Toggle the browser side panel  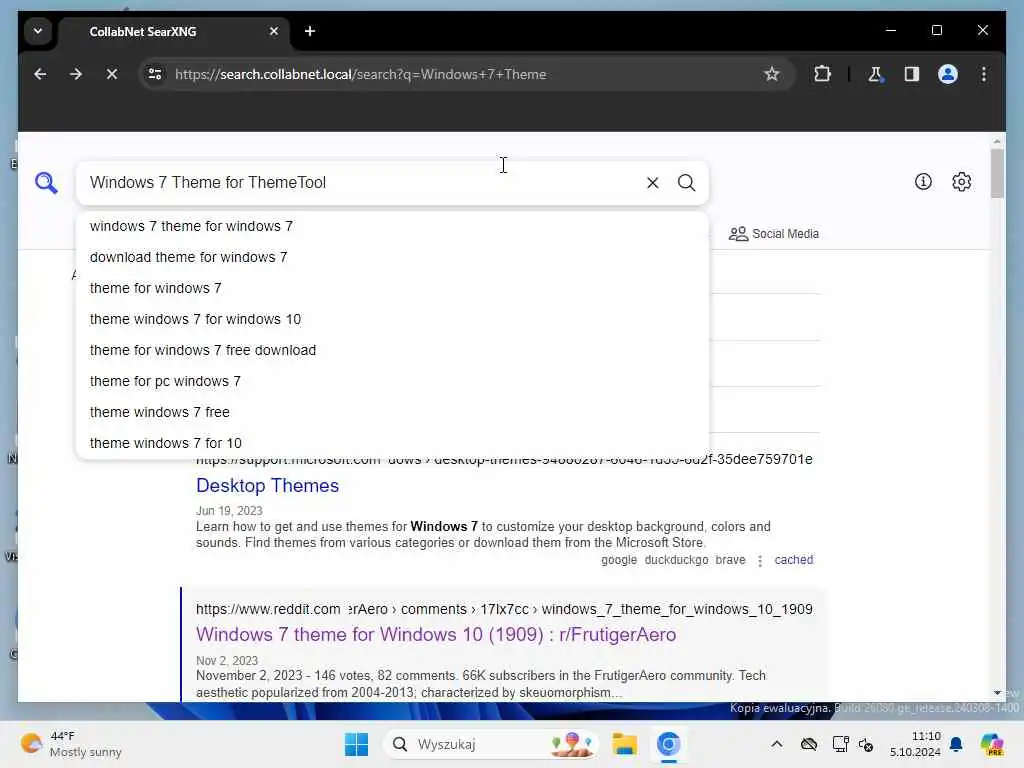point(912,74)
